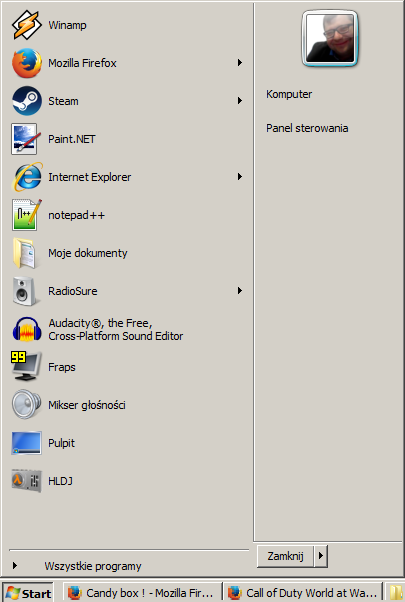405x602 pixels.
Task: Expand the RadioSure submenu arrow
Action: click(x=240, y=291)
